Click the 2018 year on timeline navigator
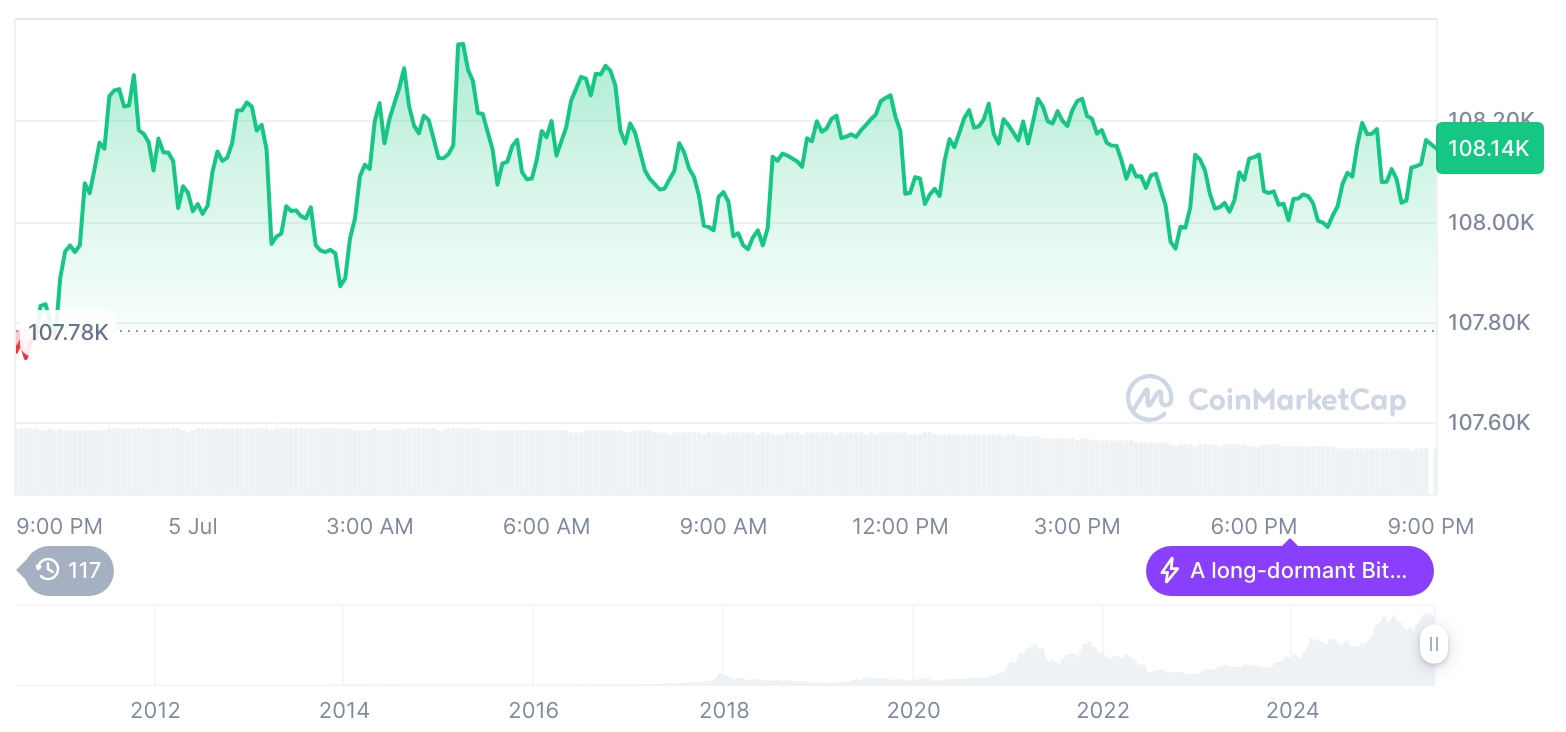Screen dimensions: 1566x732 click(x=724, y=710)
